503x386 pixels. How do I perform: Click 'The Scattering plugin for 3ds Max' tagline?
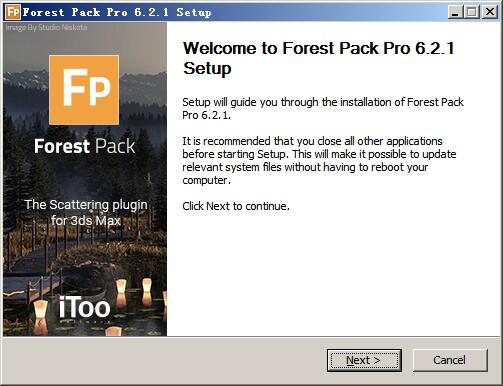pos(86,213)
